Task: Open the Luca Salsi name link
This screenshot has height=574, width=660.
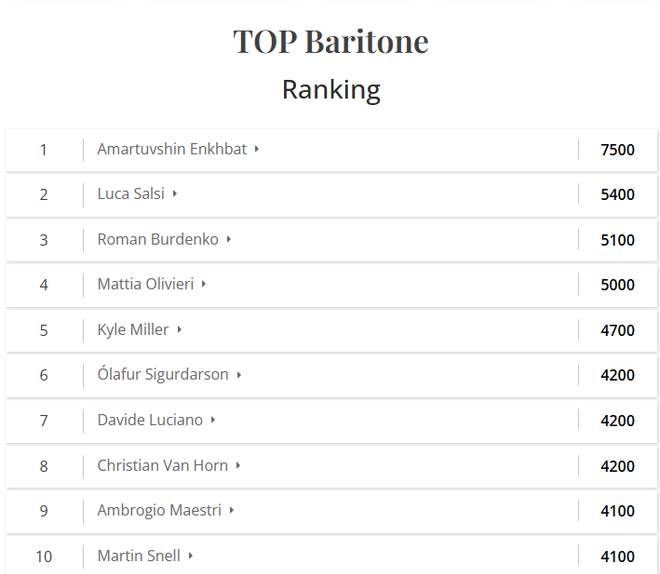Action: [130, 194]
